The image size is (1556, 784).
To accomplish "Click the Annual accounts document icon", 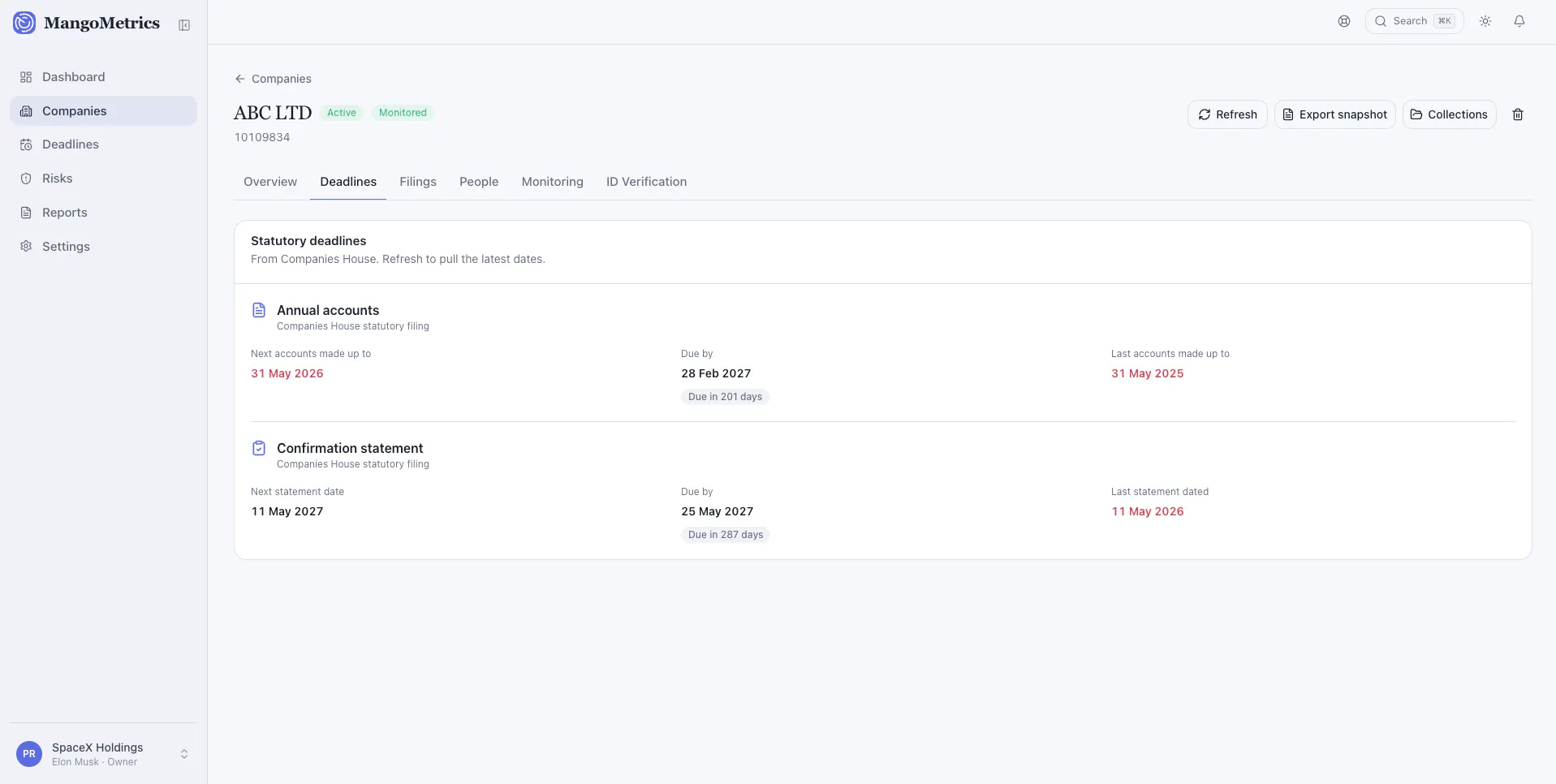I will tap(259, 310).
